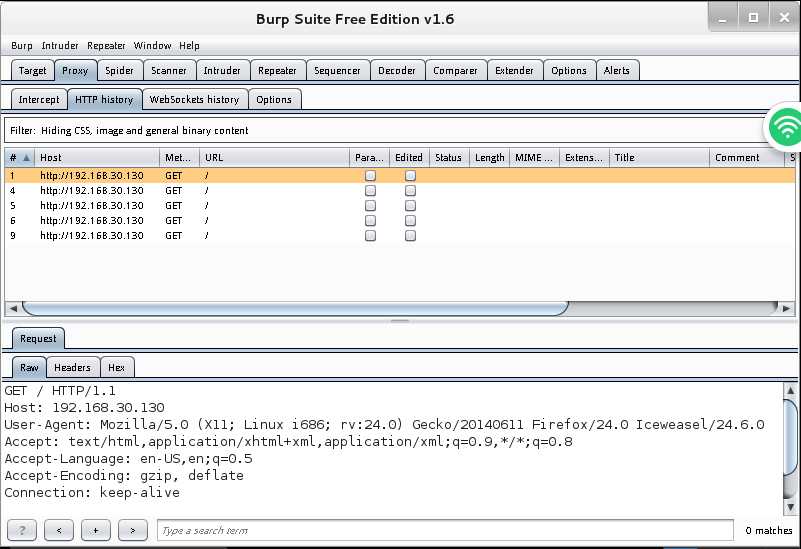
Task: Click the pane splitter handle
Action: point(399,321)
